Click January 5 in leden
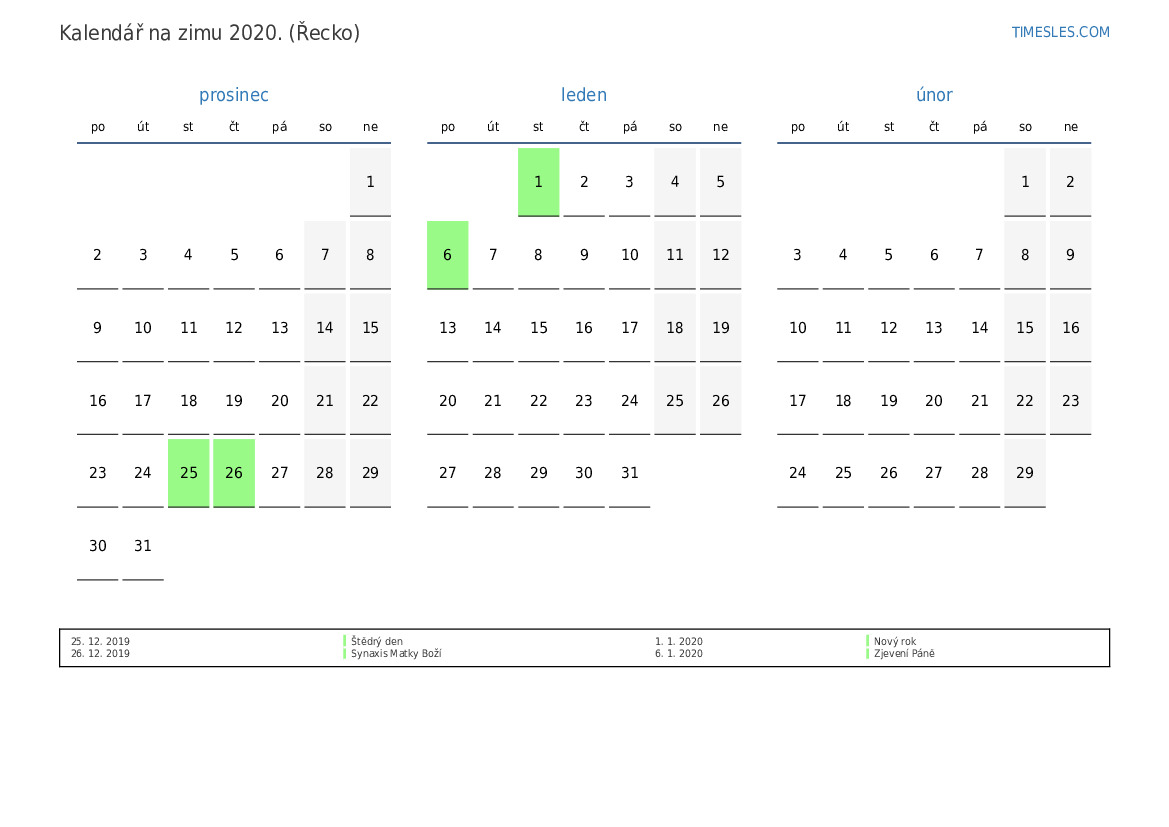This screenshot has width=1169, height=827. pyautogui.click(x=720, y=182)
